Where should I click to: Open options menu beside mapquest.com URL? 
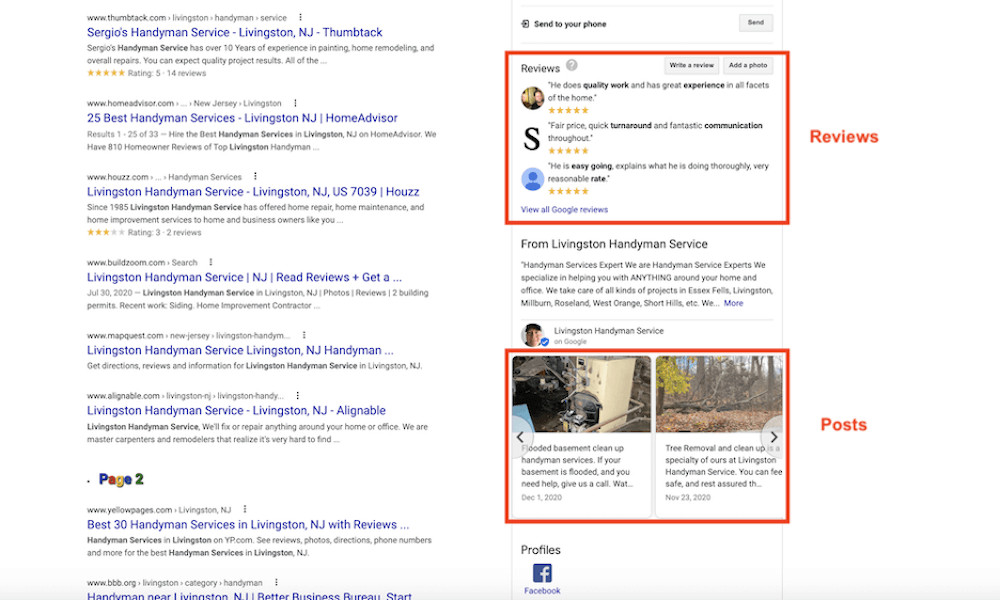(x=304, y=335)
